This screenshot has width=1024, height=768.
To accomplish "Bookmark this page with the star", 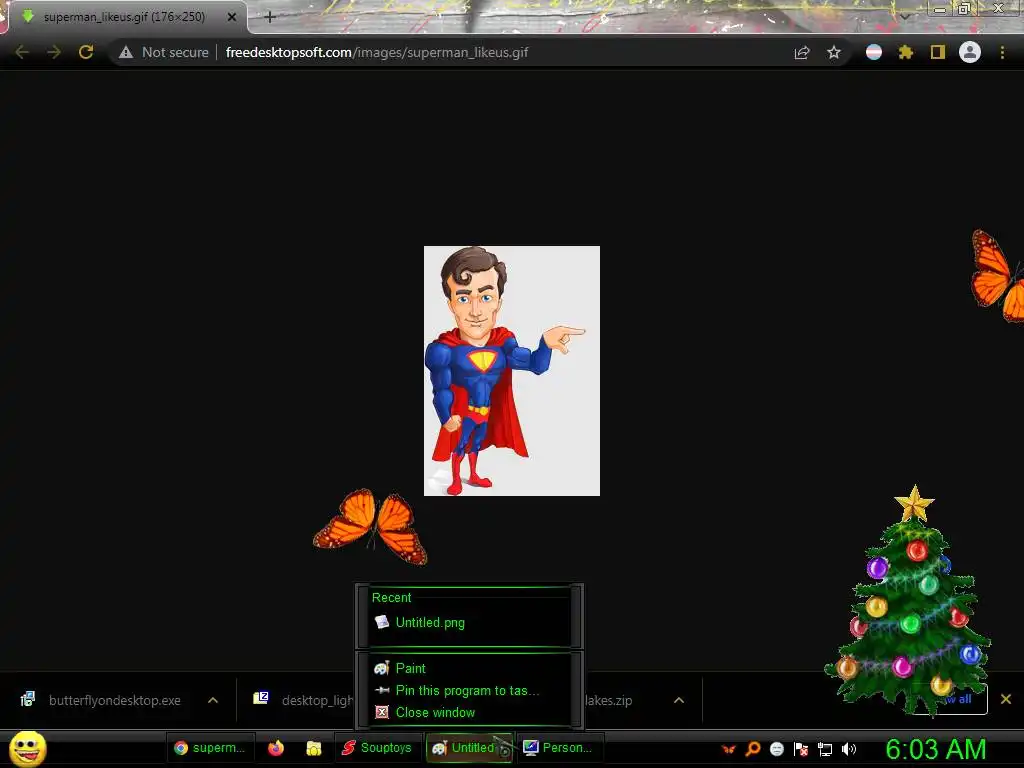I will click(834, 52).
